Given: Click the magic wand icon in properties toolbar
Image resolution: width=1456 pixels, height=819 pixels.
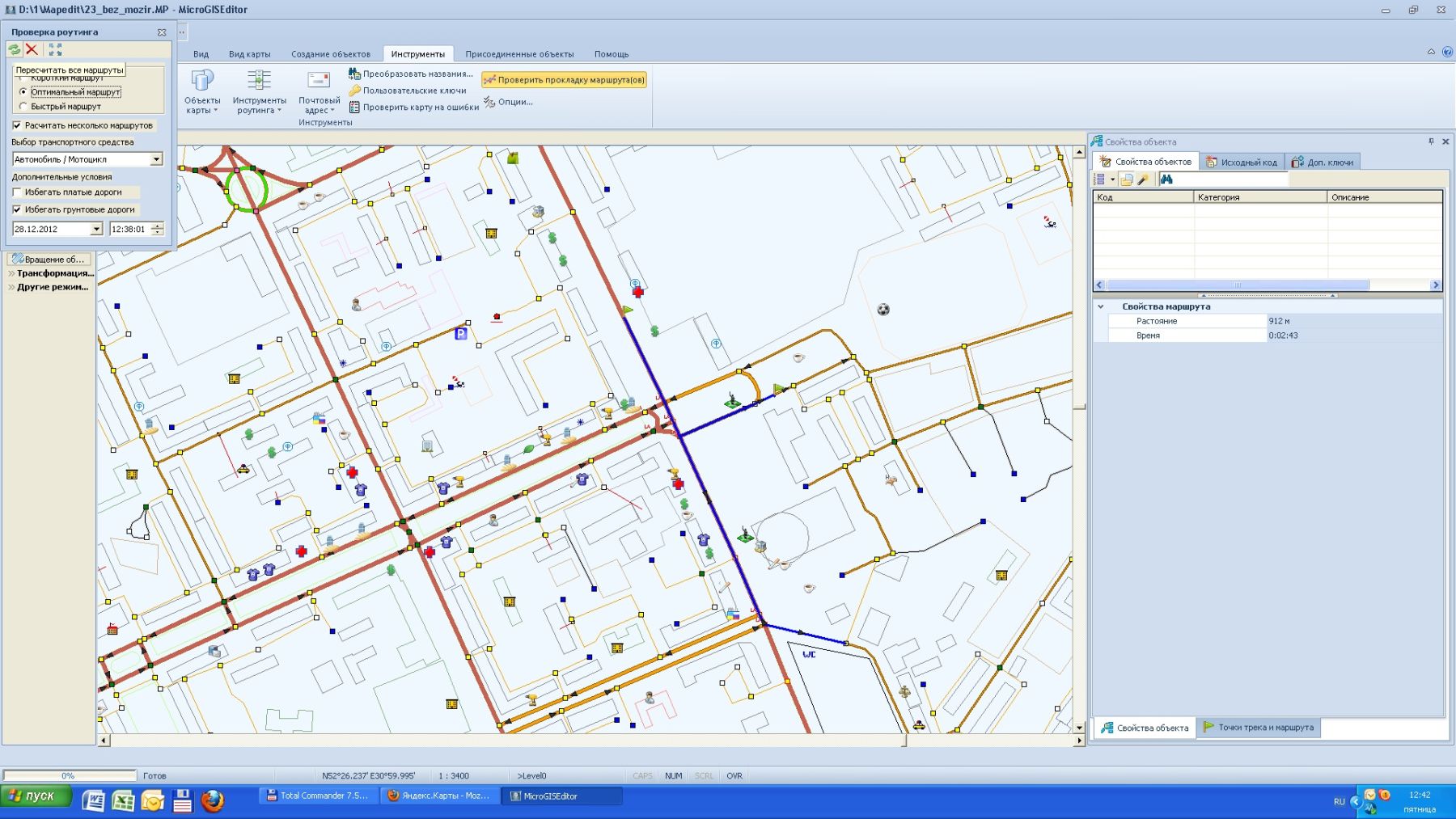Looking at the screenshot, I should pyautogui.click(x=1143, y=179).
